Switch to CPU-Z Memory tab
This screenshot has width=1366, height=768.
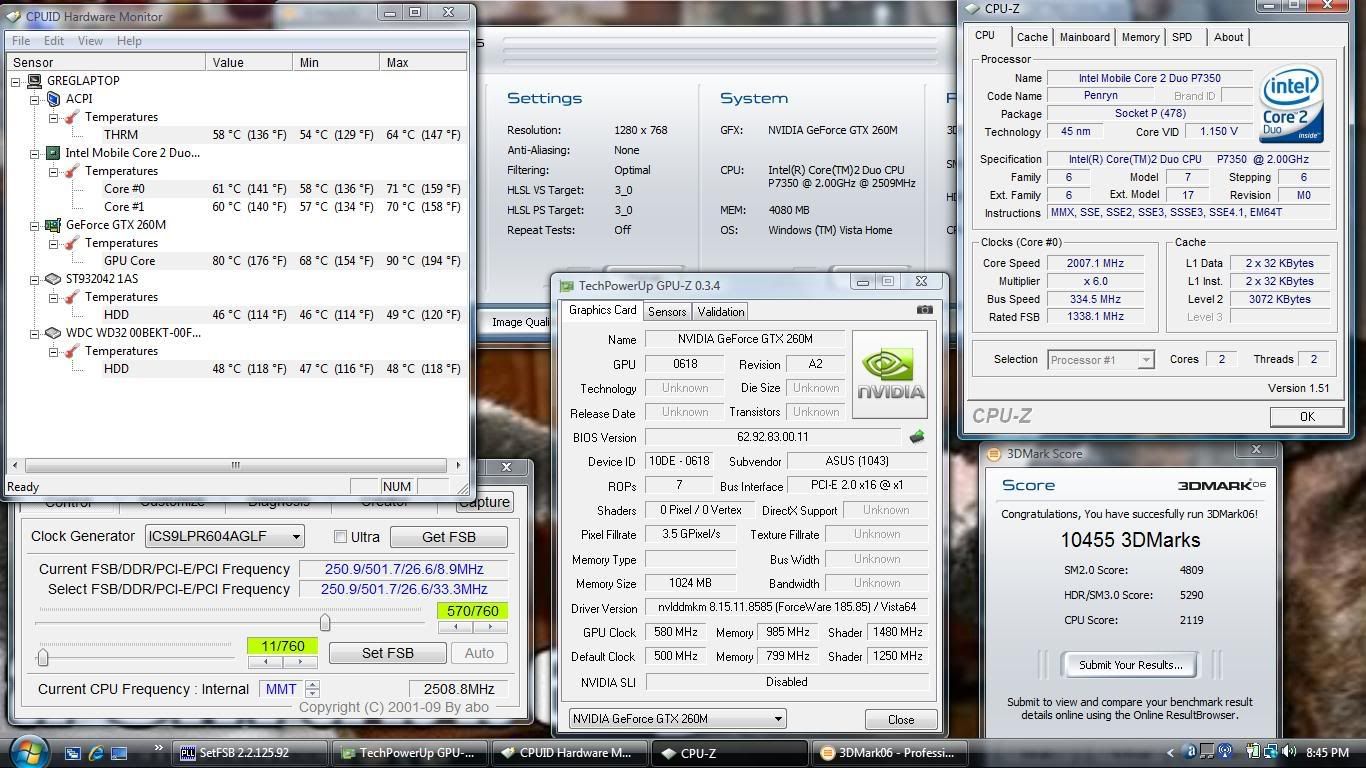click(1140, 37)
